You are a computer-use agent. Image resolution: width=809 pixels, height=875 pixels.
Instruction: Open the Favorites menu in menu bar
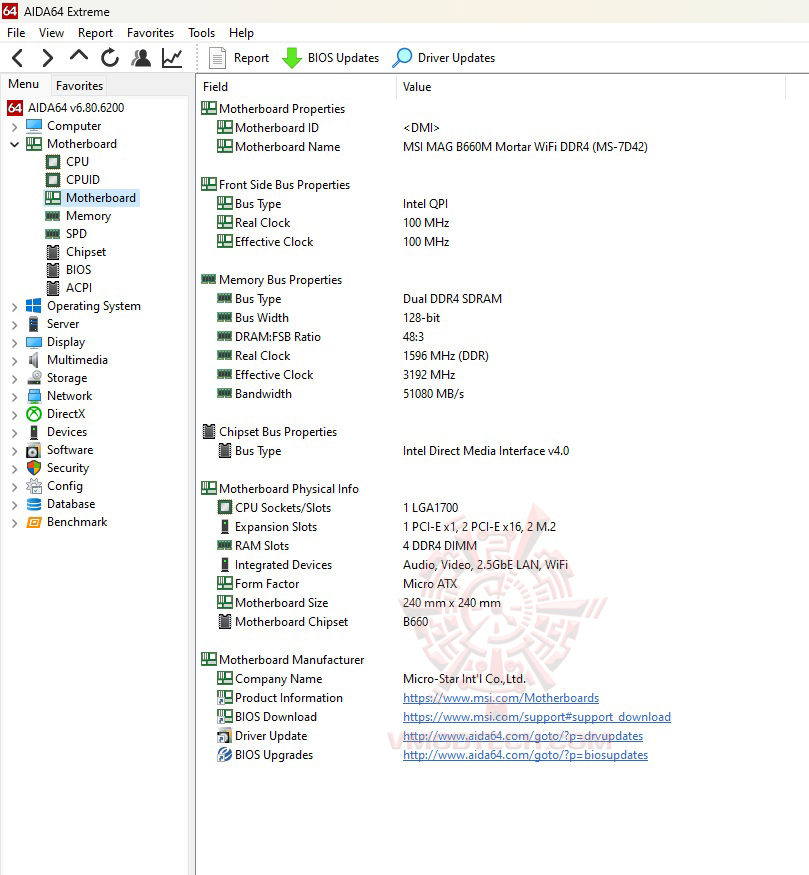(150, 33)
